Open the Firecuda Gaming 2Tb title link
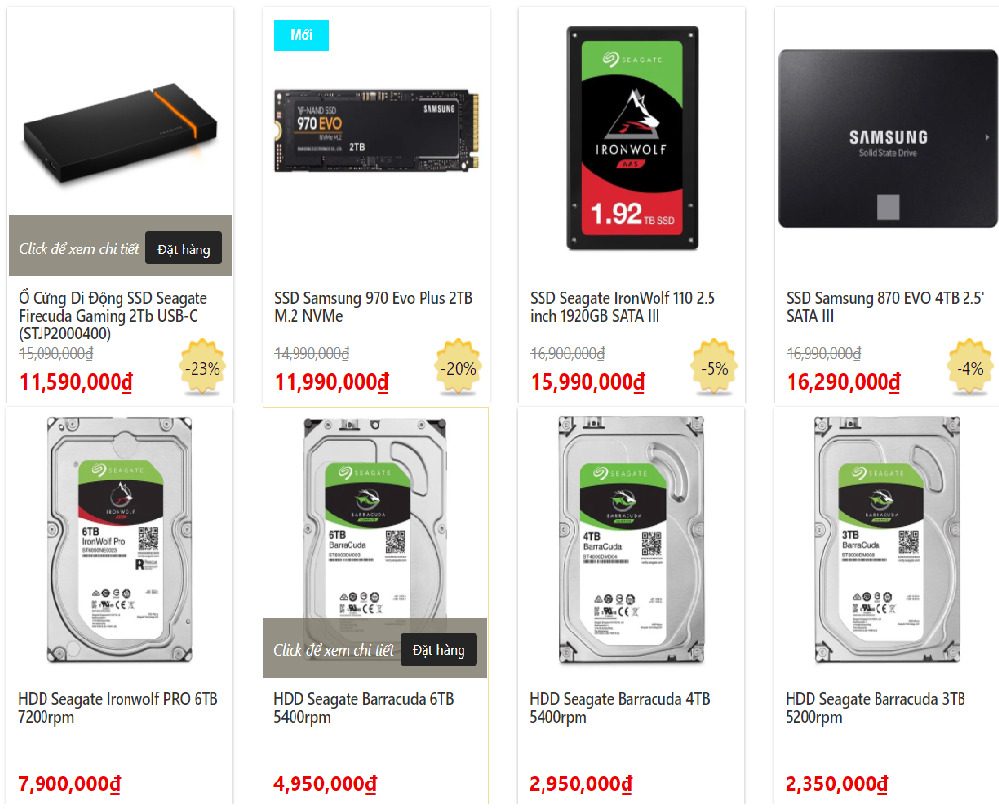999x809 pixels. 113,315
